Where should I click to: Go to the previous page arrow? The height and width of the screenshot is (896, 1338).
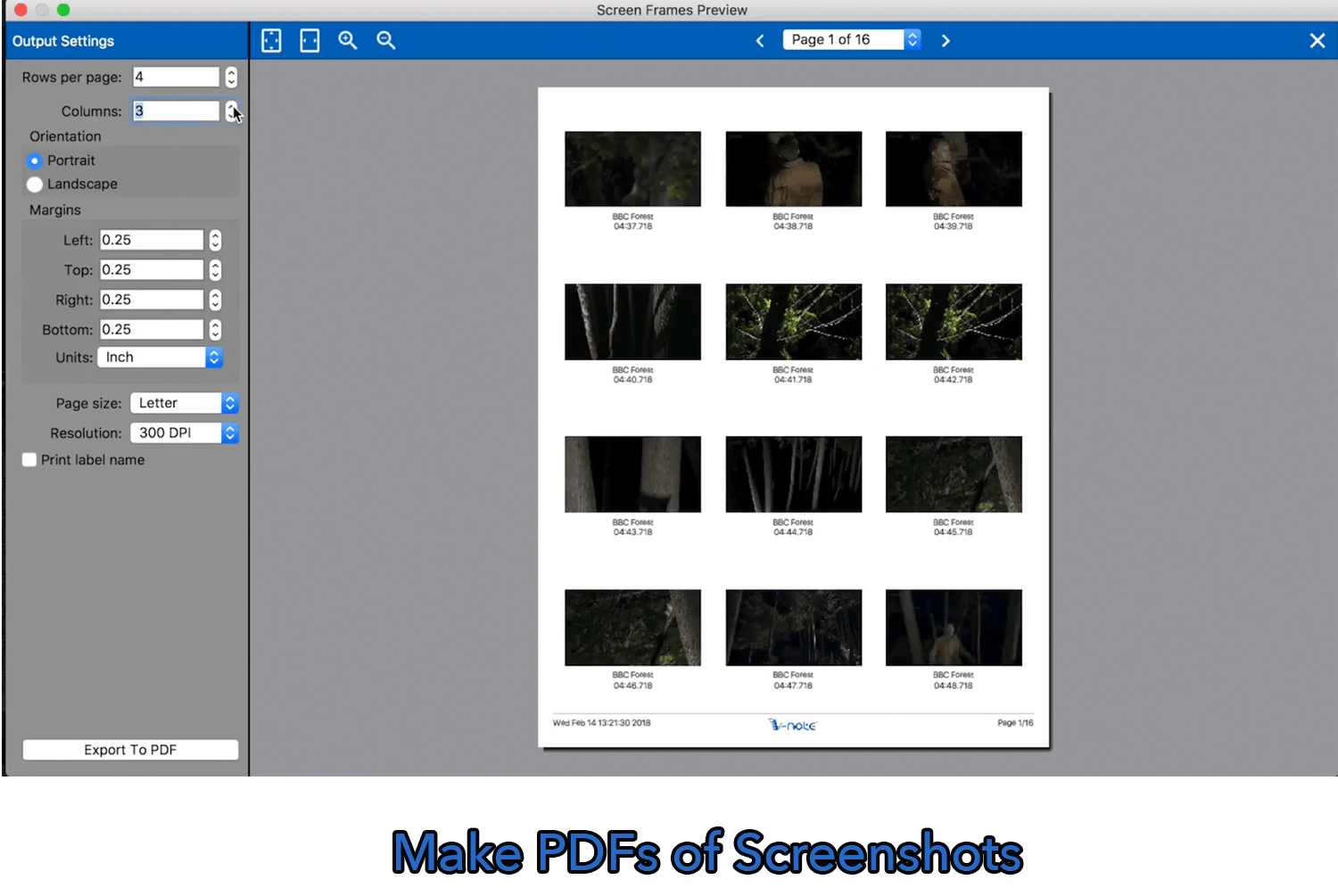[760, 41]
